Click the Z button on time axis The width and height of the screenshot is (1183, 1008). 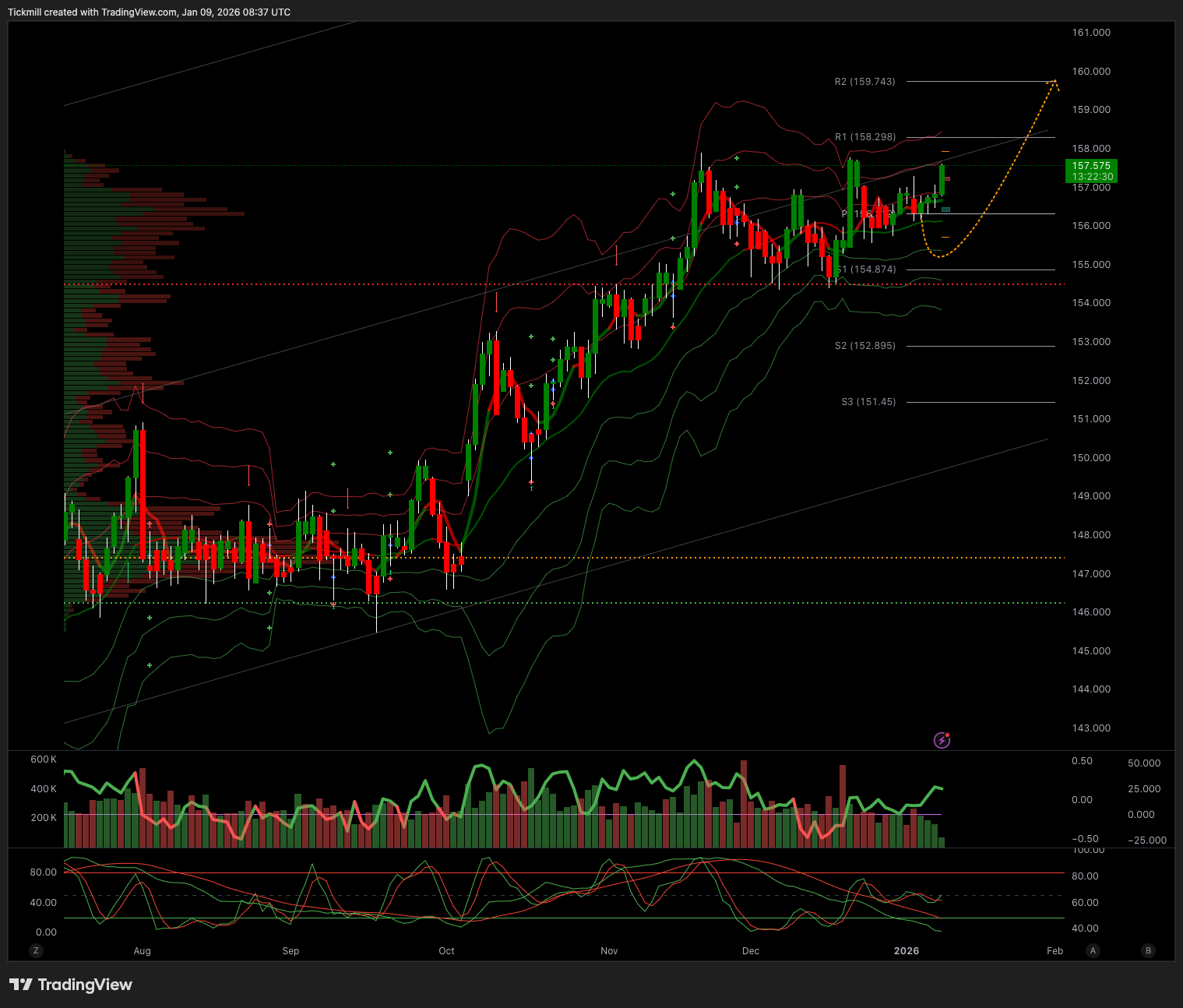pos(35,950)
